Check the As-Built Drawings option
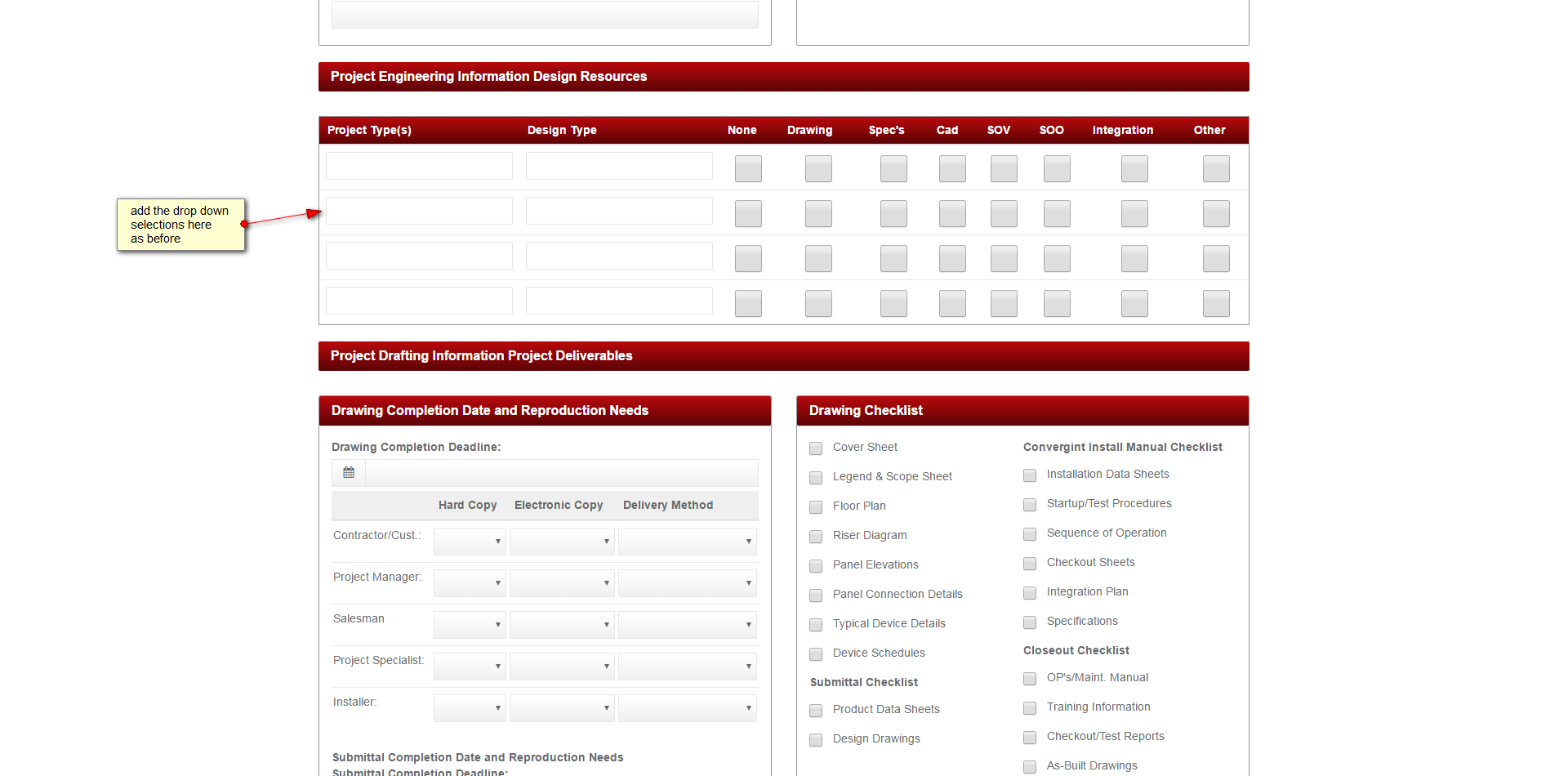1568x776 pixels. [x=1030, y=767]
